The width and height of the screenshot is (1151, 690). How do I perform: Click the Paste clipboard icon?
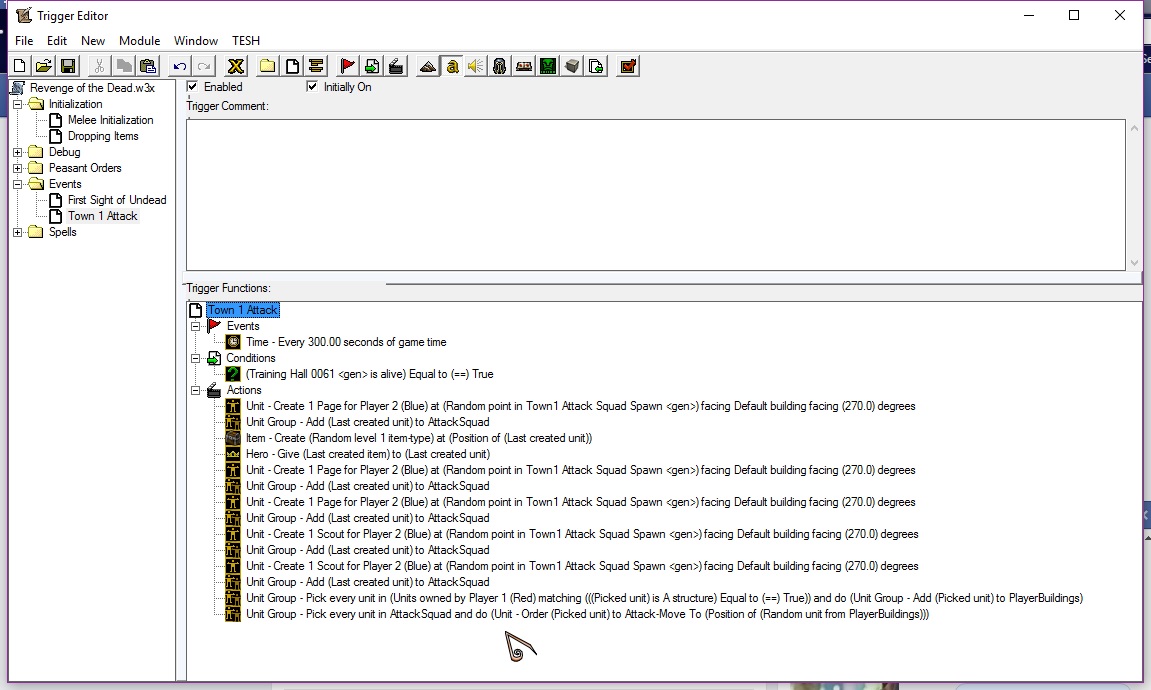148,67
